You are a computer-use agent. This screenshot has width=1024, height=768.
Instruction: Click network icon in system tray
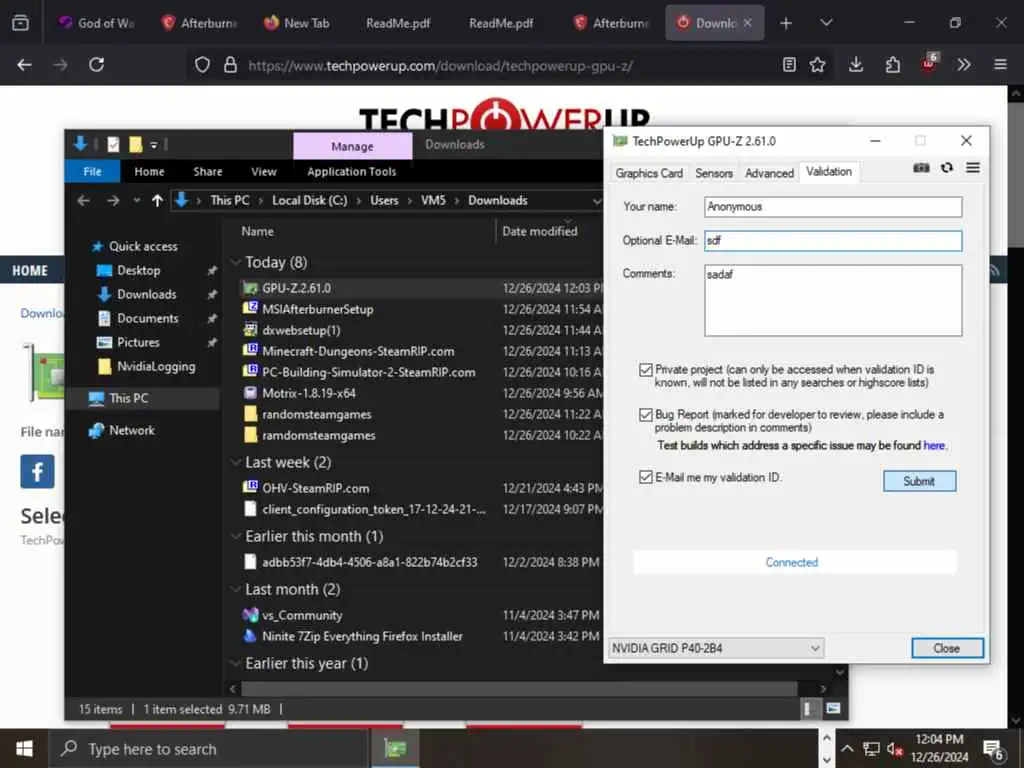pyautogui.click(x=871, y=749)
